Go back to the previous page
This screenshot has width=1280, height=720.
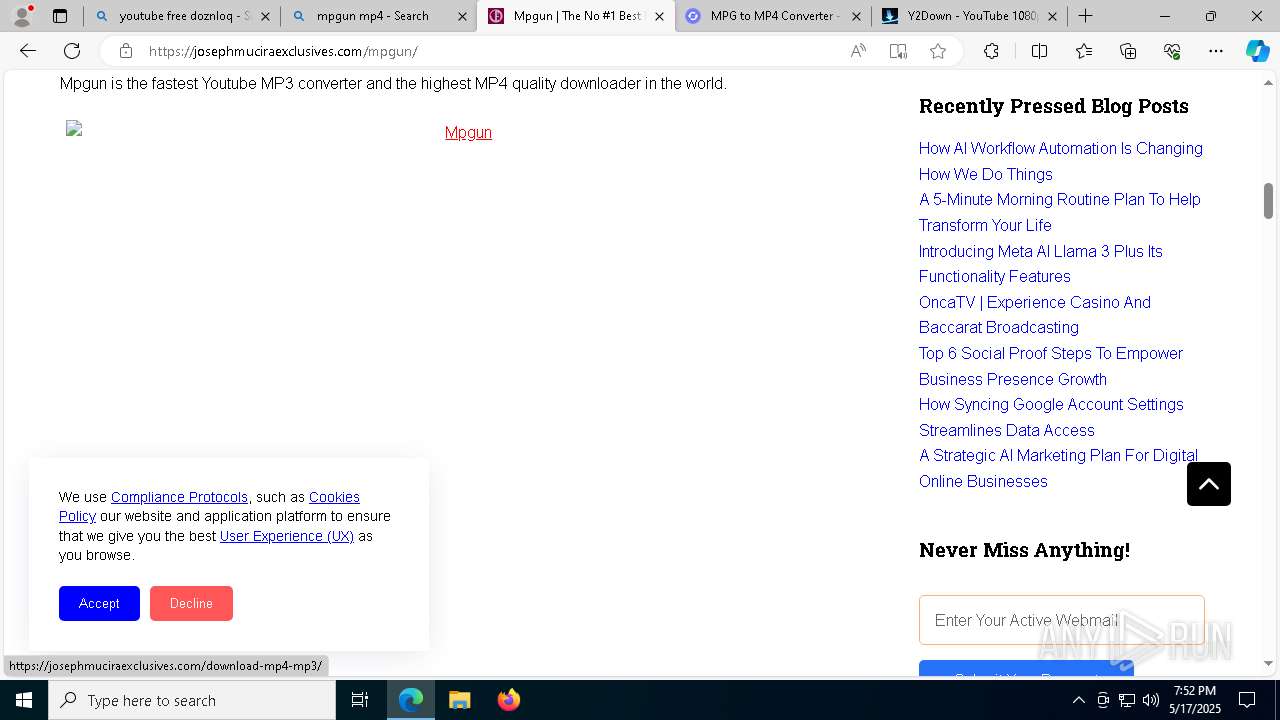coord(28,51)
